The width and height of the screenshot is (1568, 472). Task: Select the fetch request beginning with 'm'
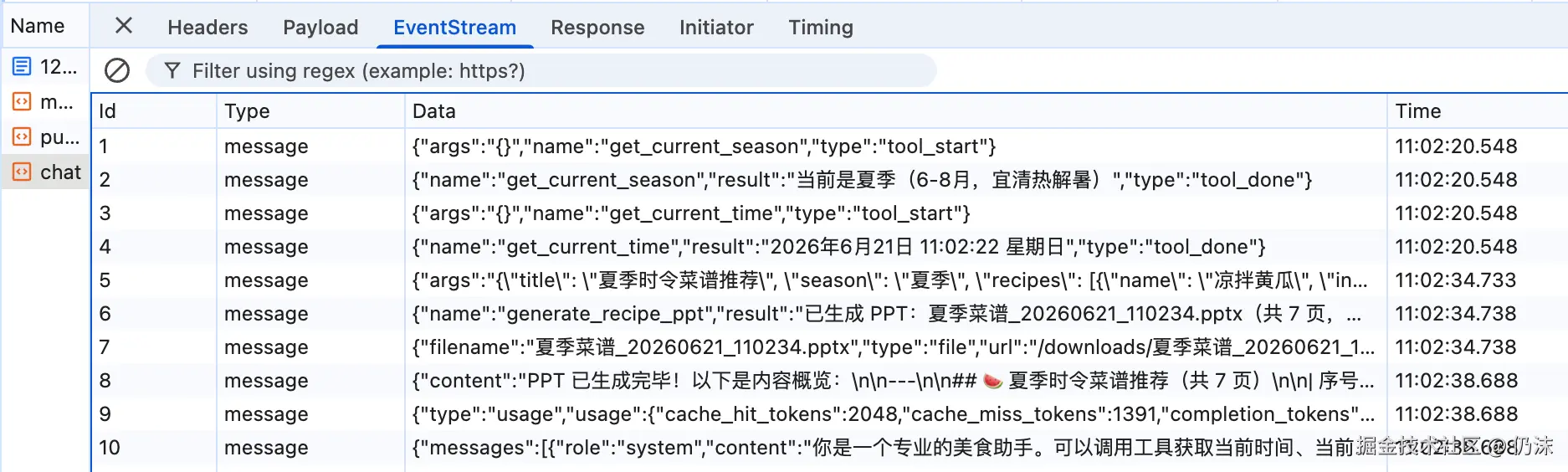coord(46,101)
